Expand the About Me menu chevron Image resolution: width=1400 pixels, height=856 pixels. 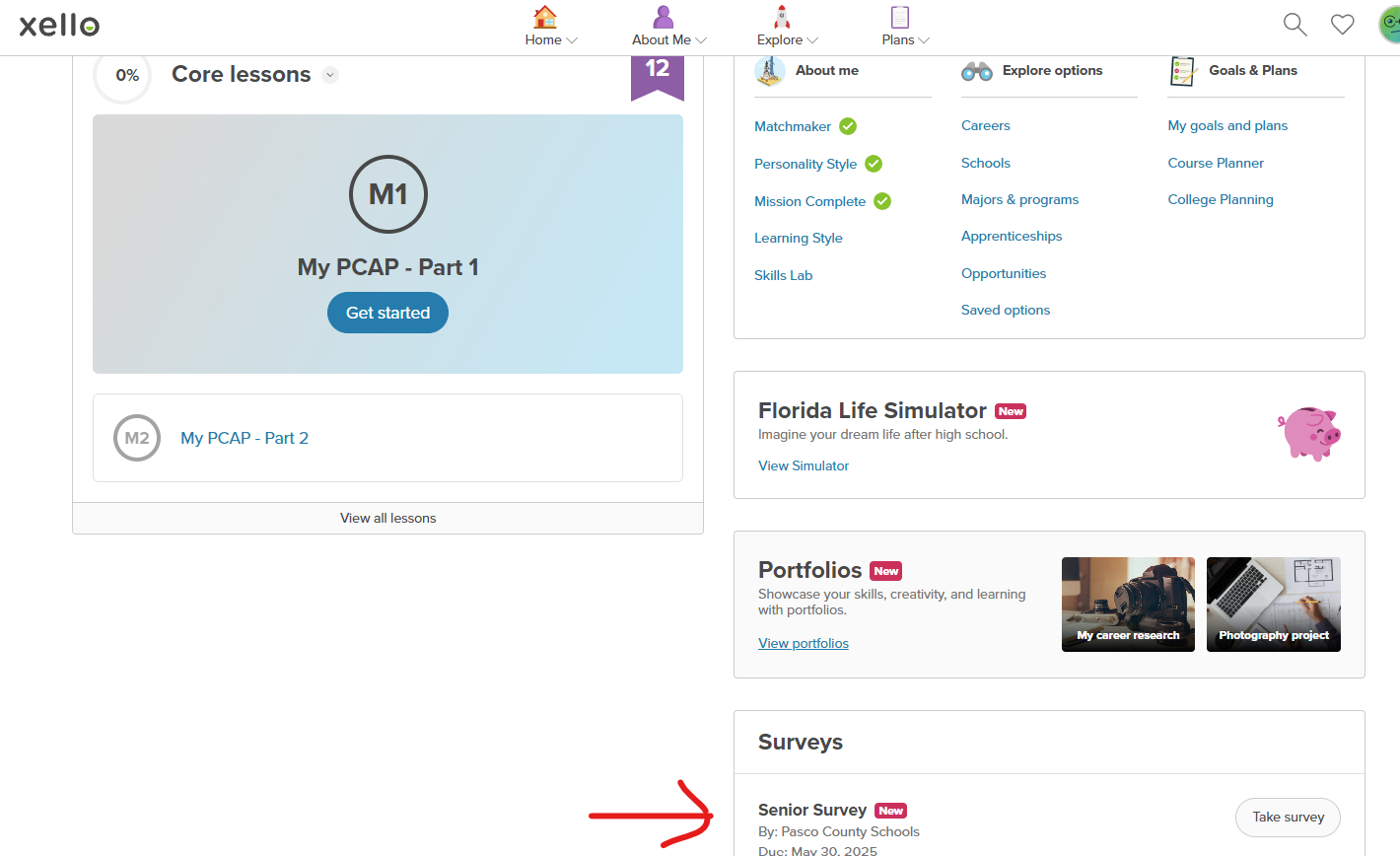[701, 40]
